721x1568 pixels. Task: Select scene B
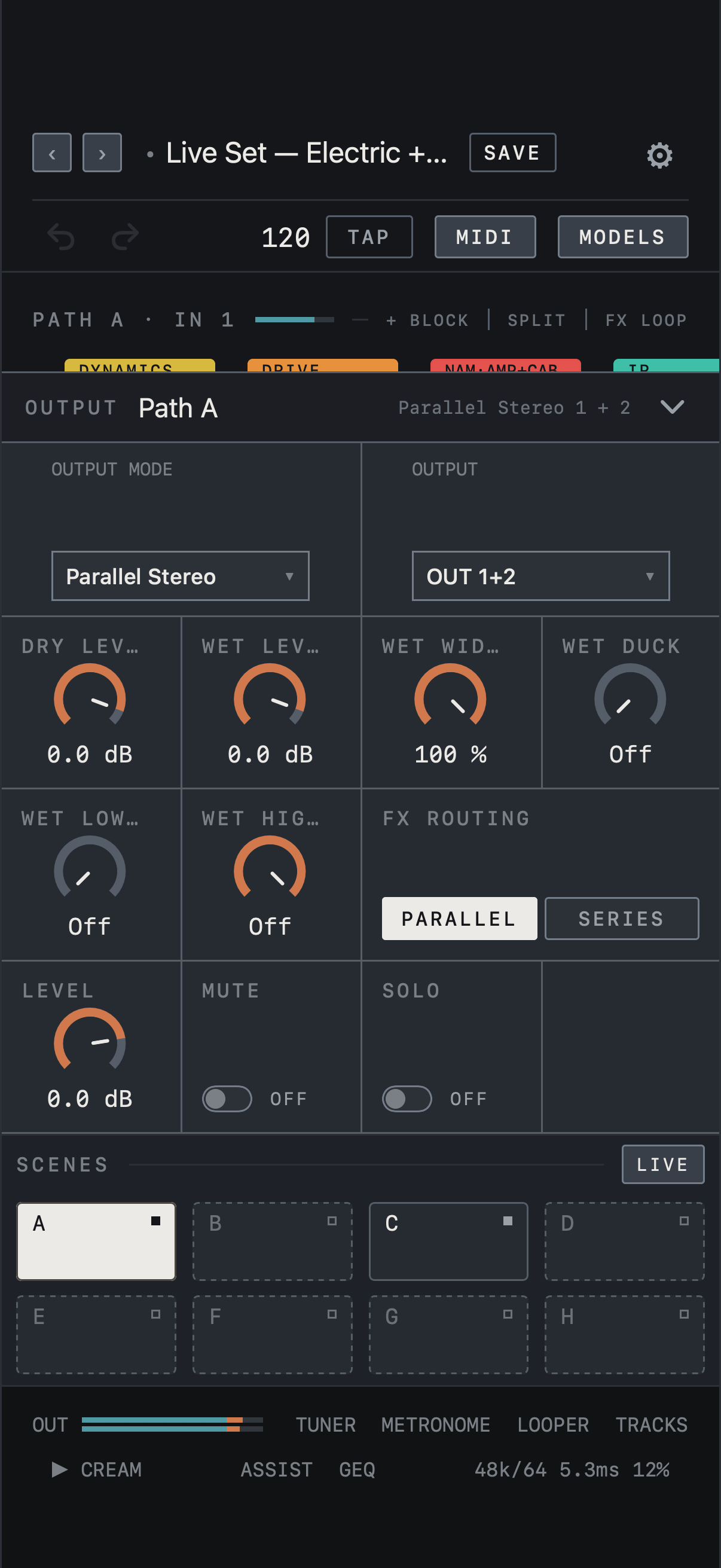click(273, 1241)
